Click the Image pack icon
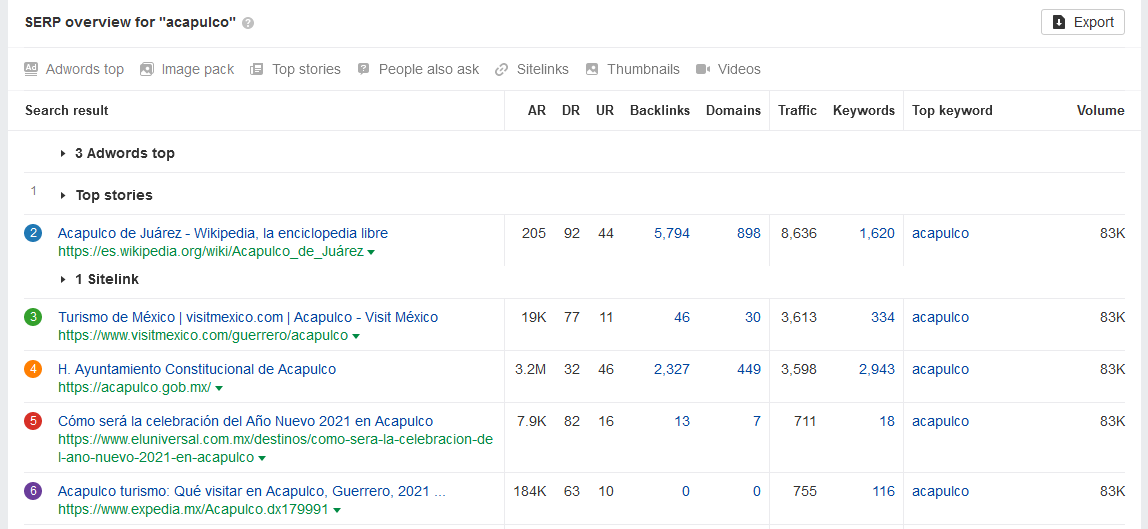Image resolution: width=1148 pixels, height=529 pixels. [x=147, y=69]
